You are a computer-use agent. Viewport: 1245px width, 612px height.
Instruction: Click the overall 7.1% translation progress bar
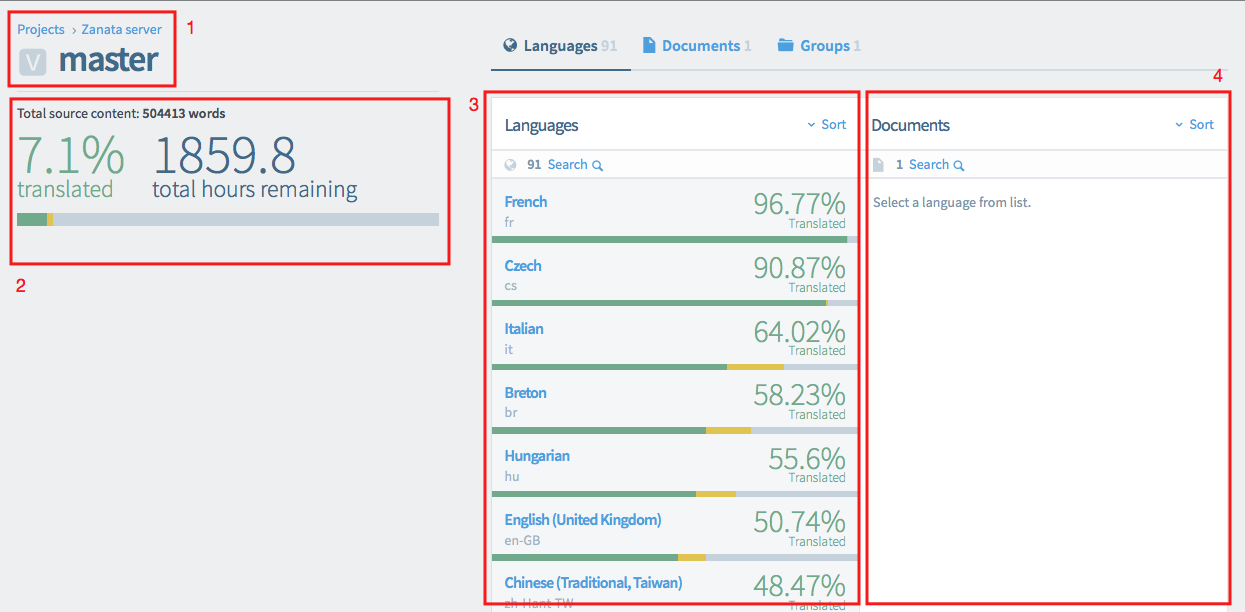[228, 219]
